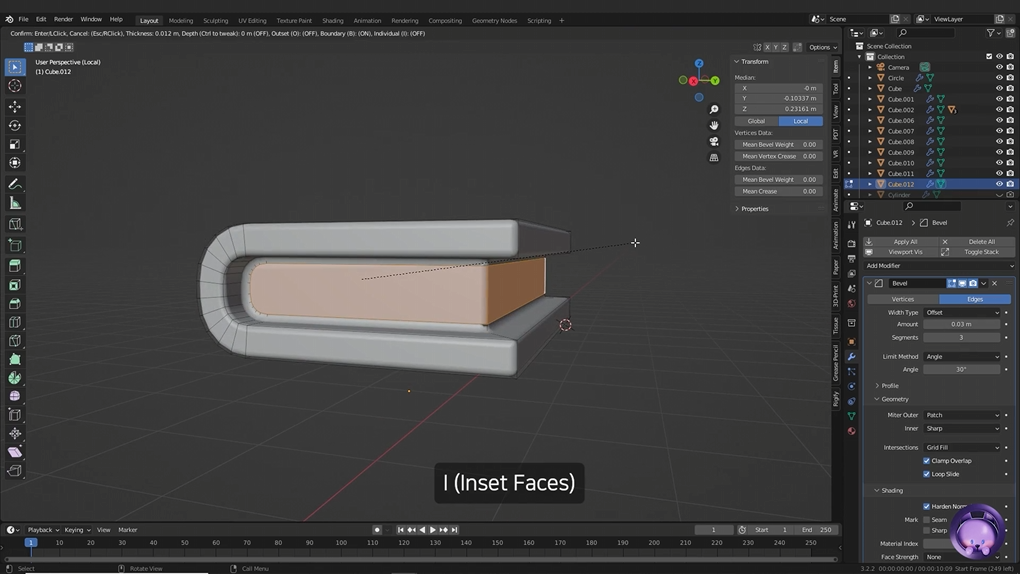Hide Cube.006 in viewport
This screenshot has width=1020, height=574.
click(x=999, y=120)
